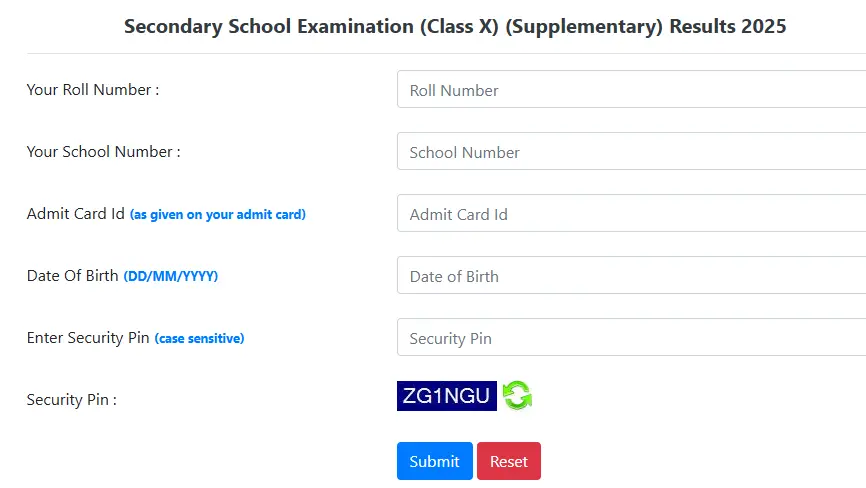Screen dimensions: 866x488
Task: Submit the results form
Action: tap(434, 461)
